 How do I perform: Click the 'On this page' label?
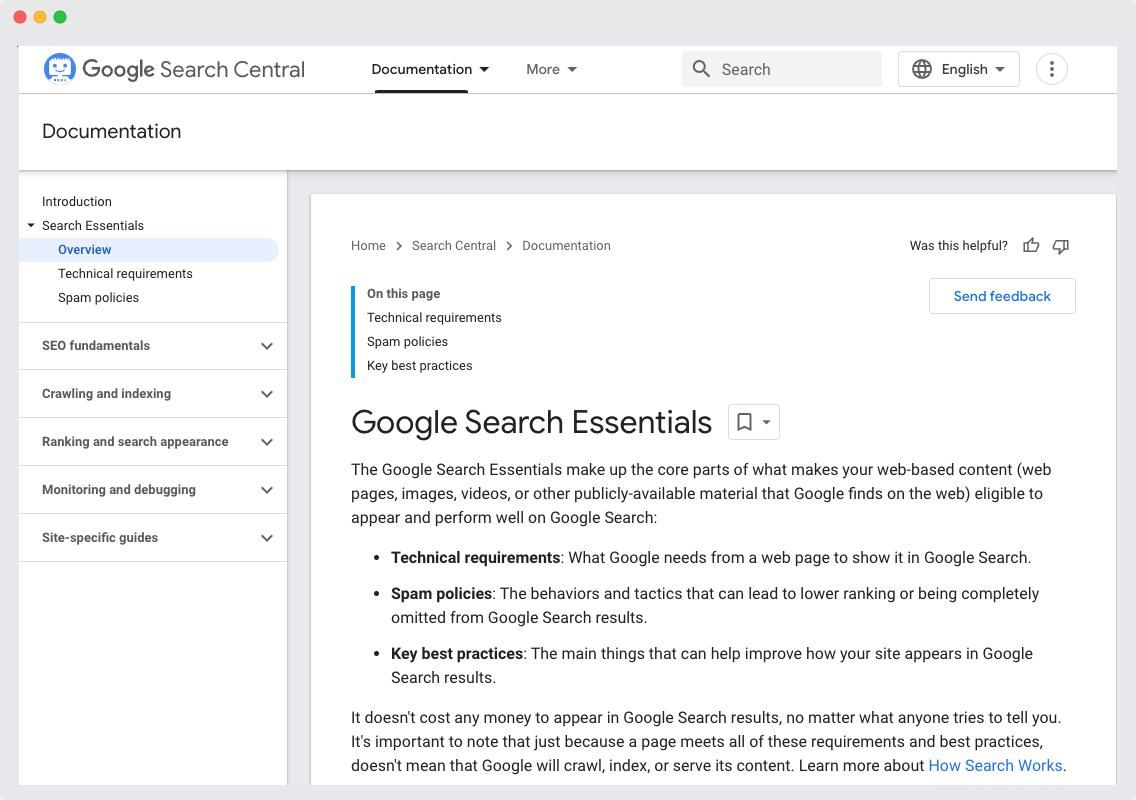(x=404, y=293)
